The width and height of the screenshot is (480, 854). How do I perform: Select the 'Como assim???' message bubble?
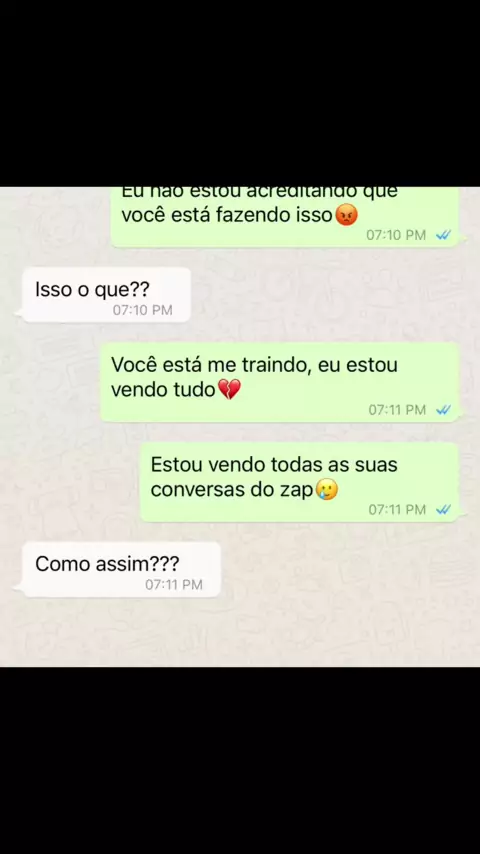(121, 570)
